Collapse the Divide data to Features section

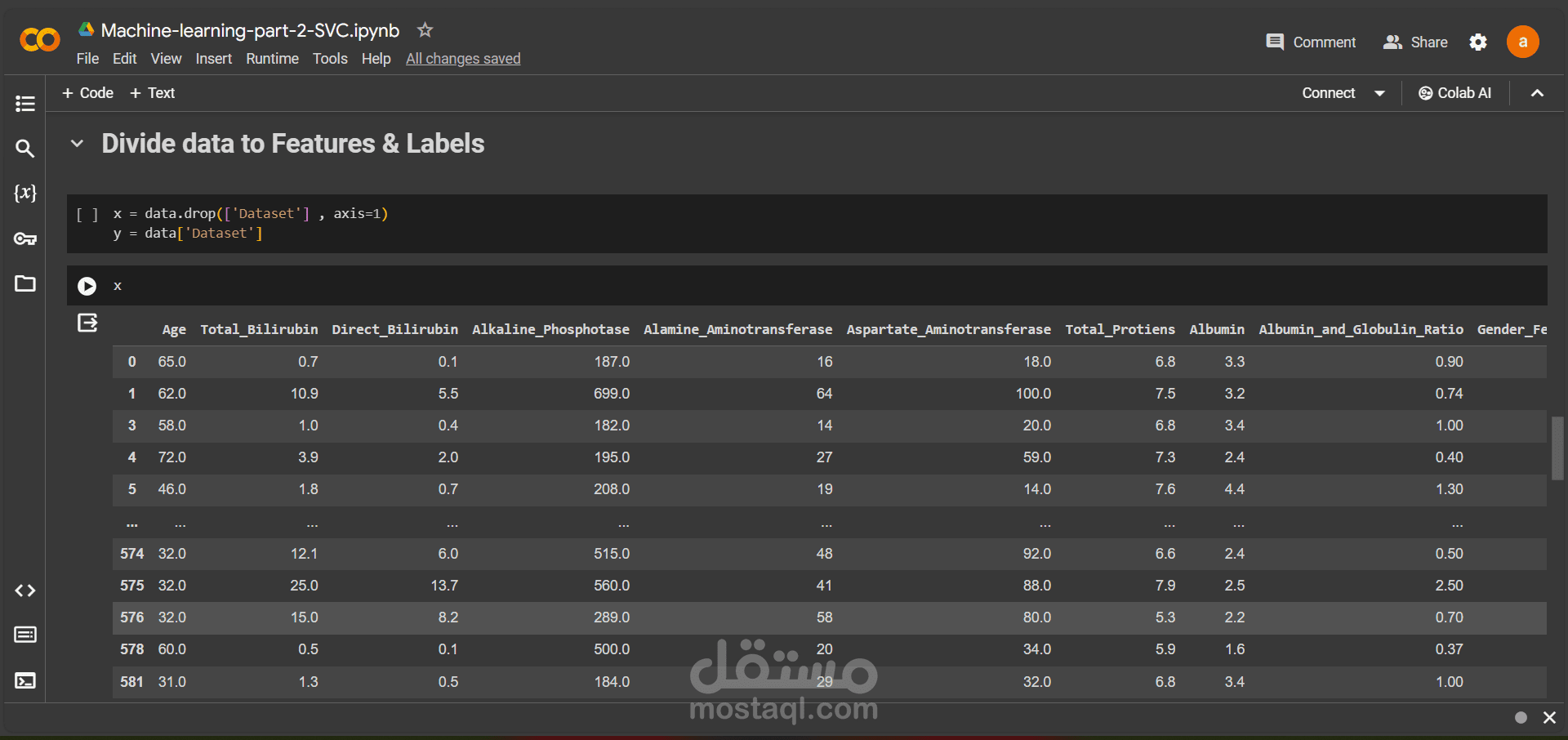coord(77,144)
